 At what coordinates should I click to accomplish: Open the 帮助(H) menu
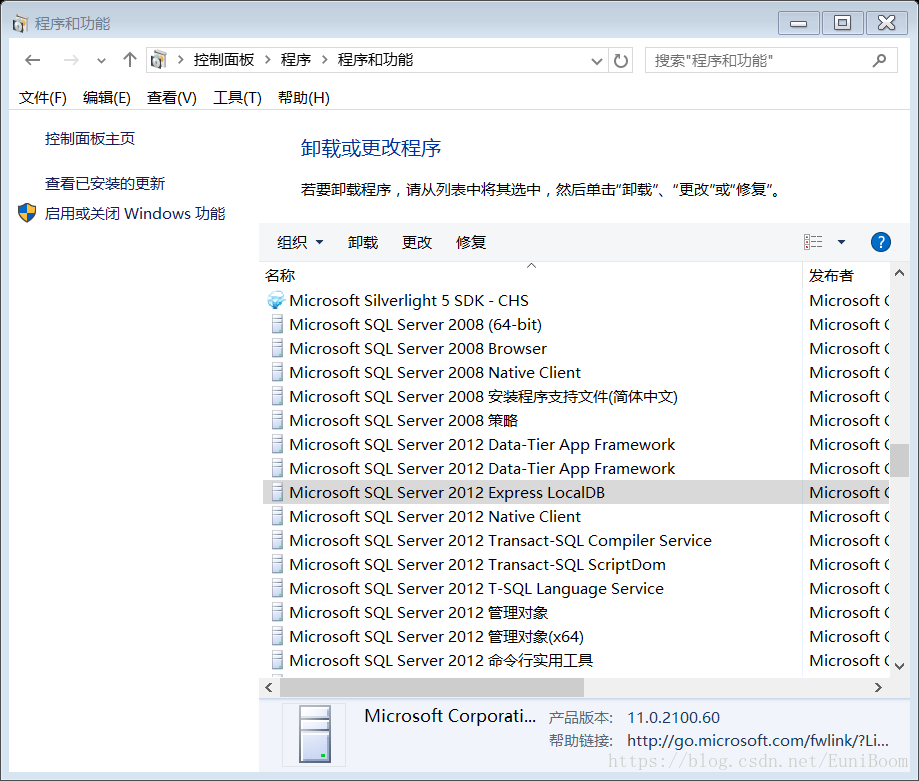click(x=304, y=98)
